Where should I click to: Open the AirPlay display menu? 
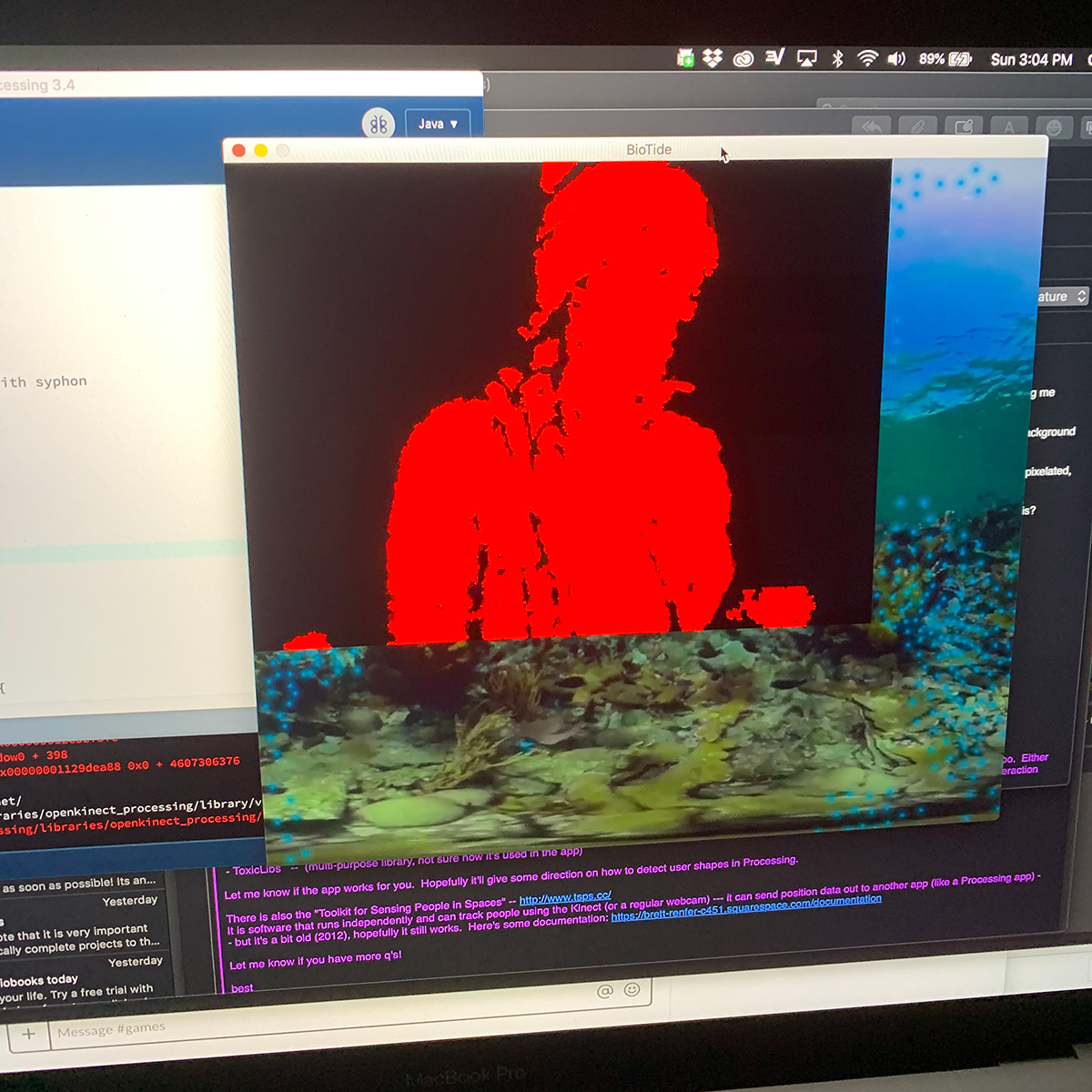(806, 59)
